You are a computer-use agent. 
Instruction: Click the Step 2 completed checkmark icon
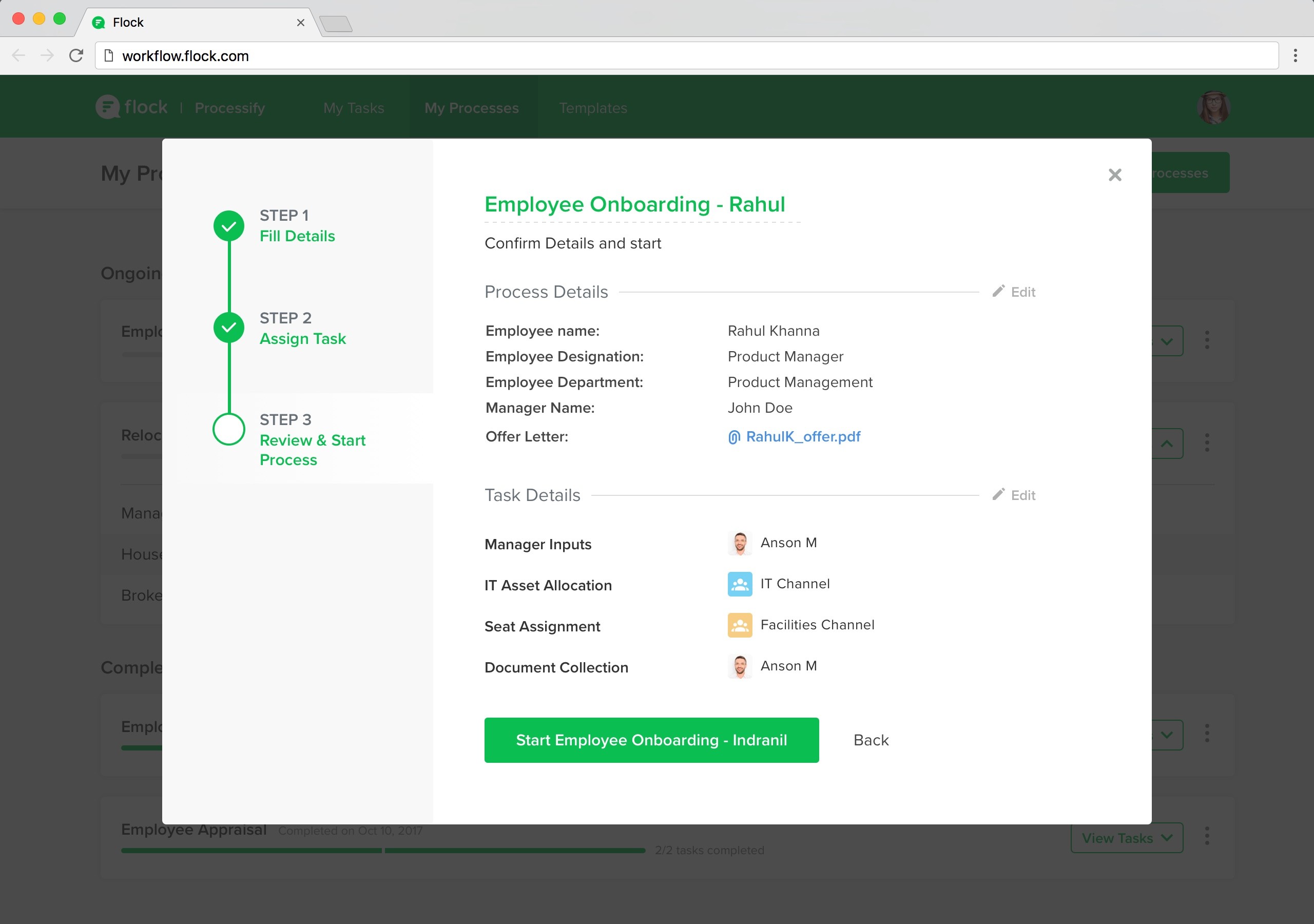point(229,328)
